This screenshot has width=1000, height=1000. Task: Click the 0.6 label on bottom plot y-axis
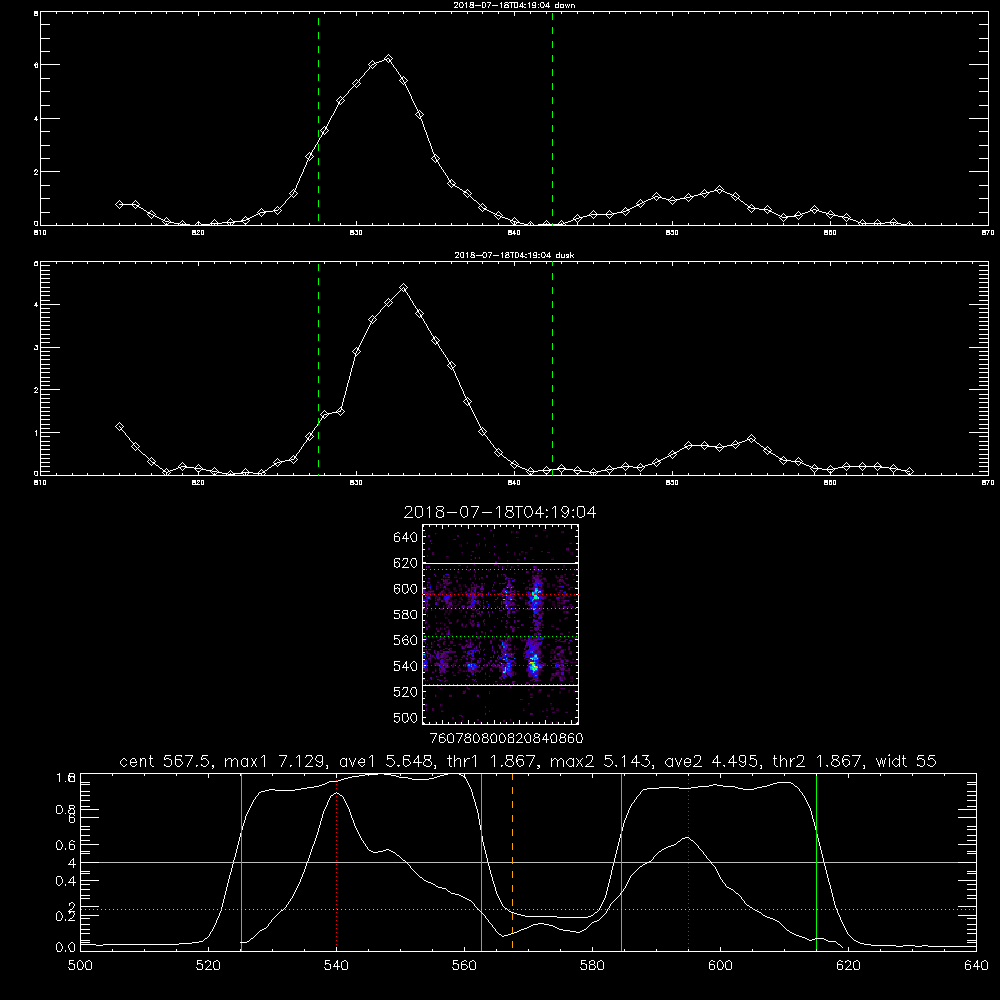coord(66,844)
